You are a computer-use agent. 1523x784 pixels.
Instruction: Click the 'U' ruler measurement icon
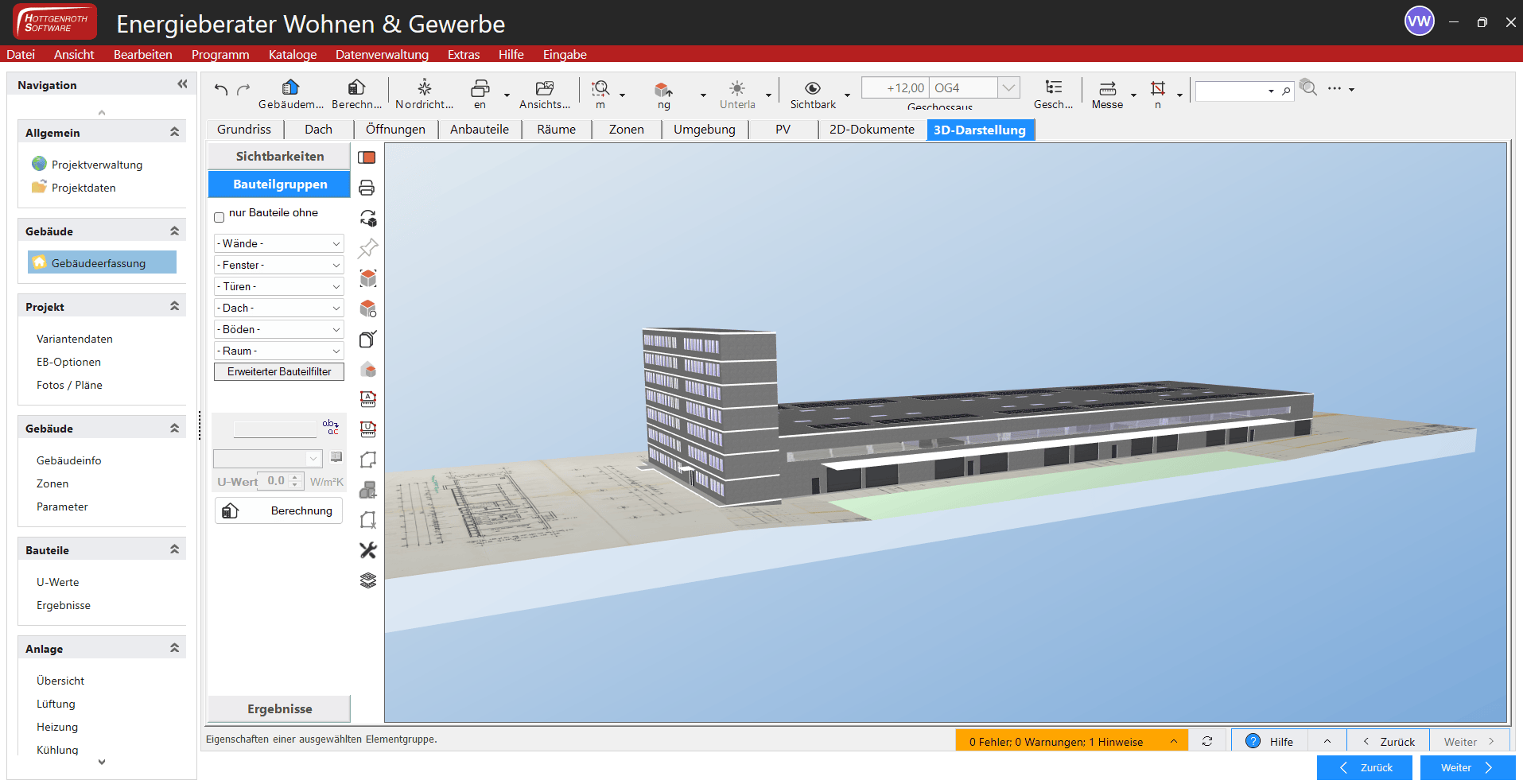click(x=368, y=429)
